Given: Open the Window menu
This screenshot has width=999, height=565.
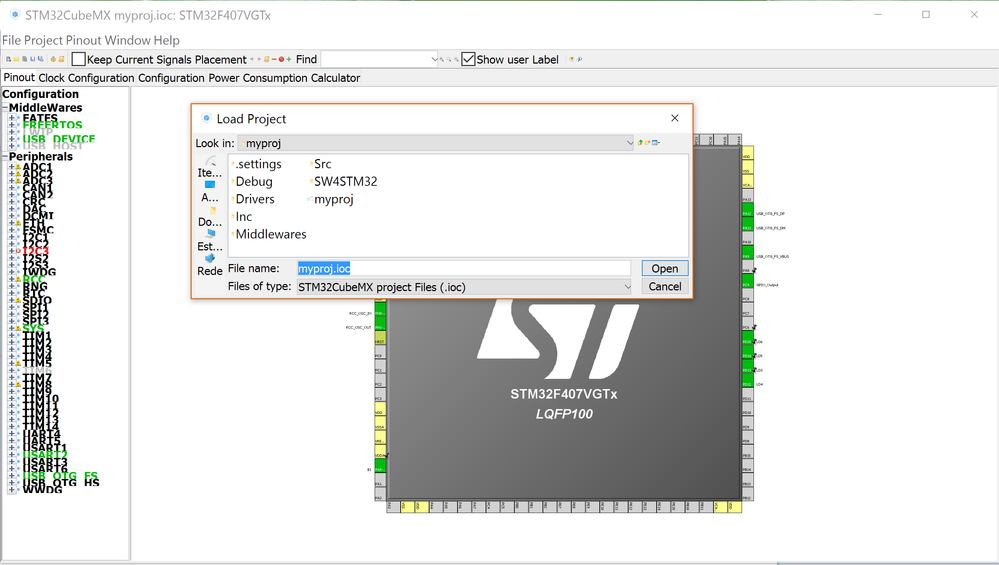Looking at the screenshot, I should [x=128, y=40].
